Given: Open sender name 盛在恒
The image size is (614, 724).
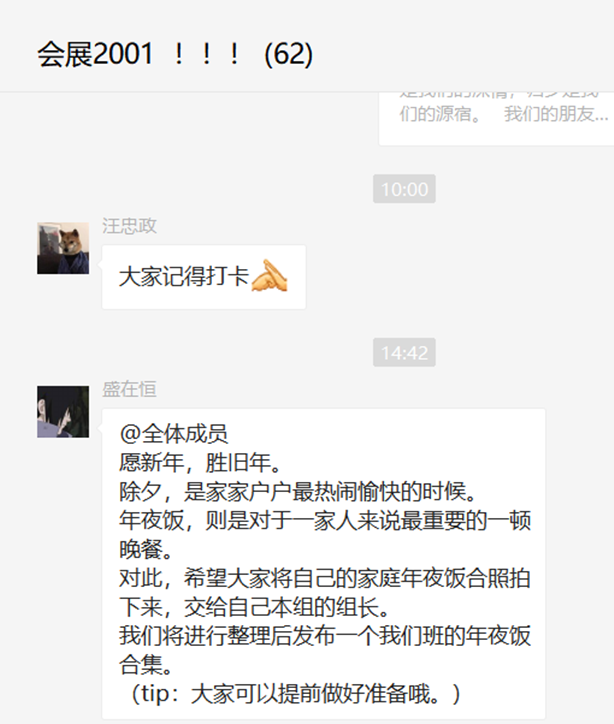Looking at the screenshot, I should 129,390.
